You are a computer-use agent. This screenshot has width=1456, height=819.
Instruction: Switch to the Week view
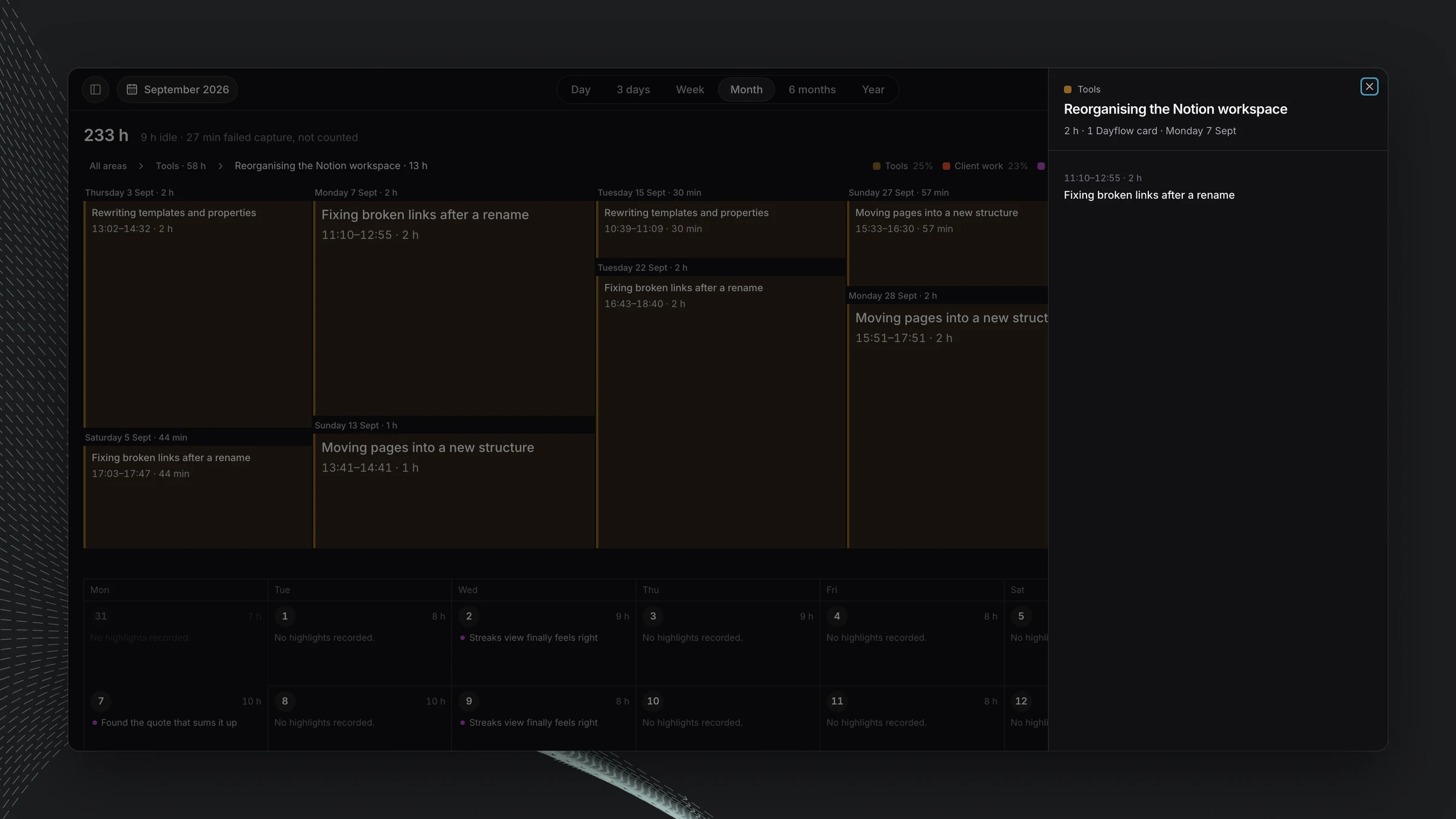(x=690, y=90)
